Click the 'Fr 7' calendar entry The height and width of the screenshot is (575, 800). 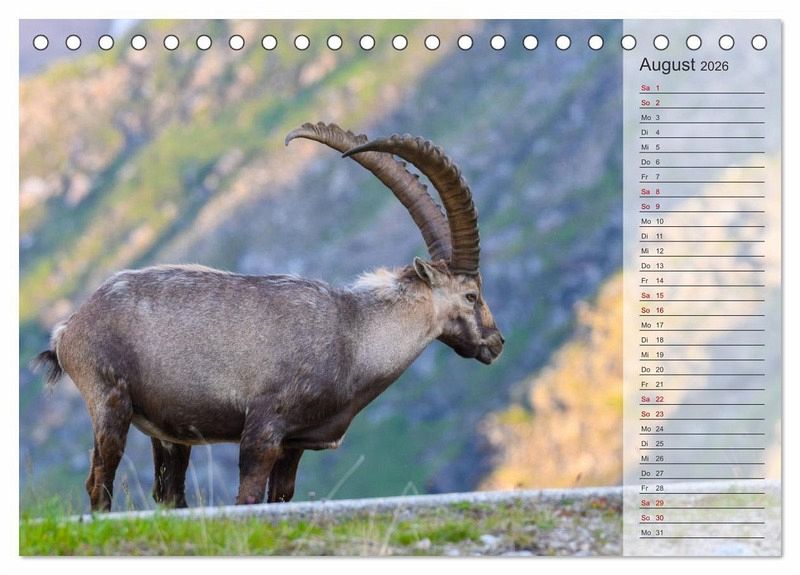(701, 177)
